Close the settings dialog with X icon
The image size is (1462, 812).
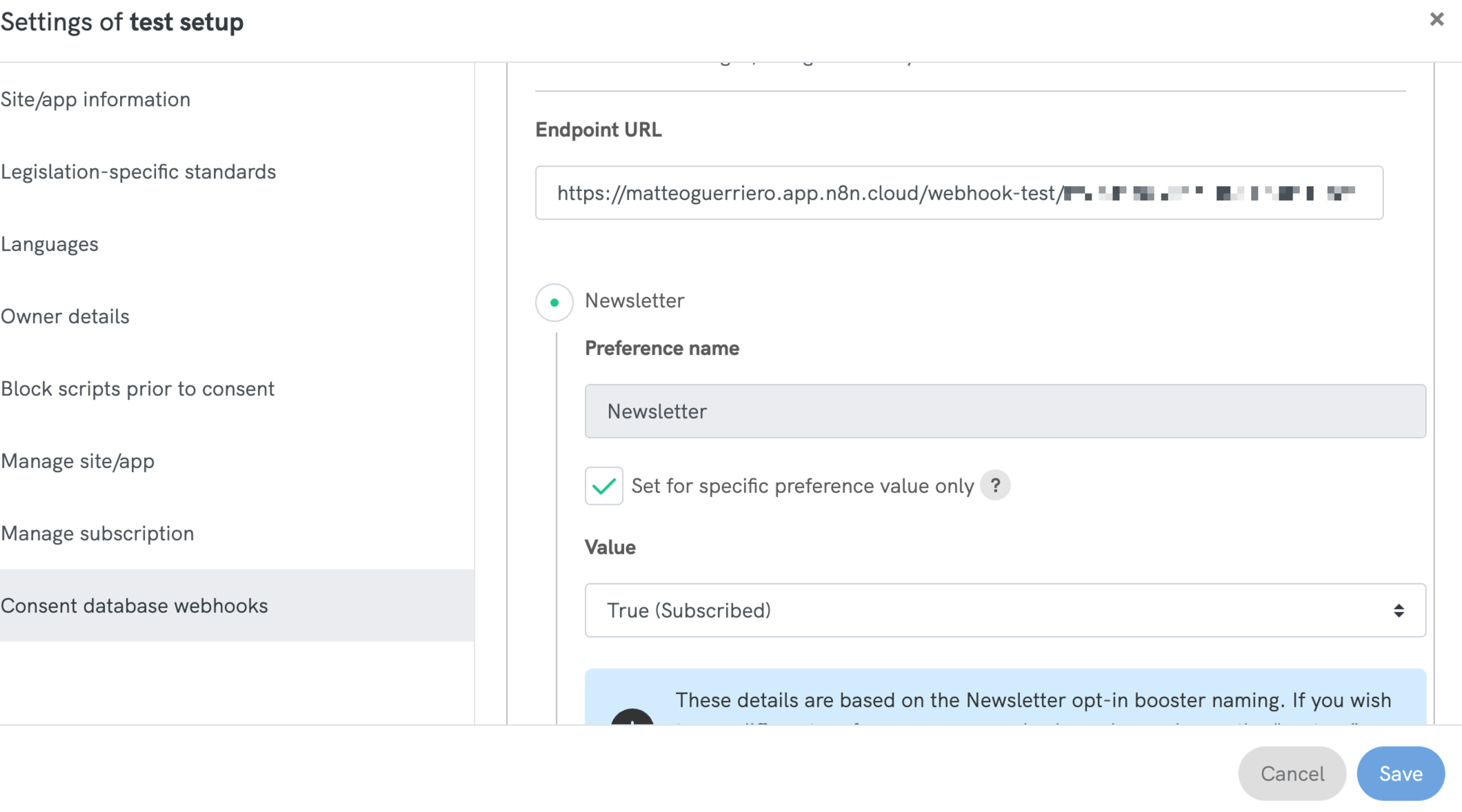click(1436, 19)
